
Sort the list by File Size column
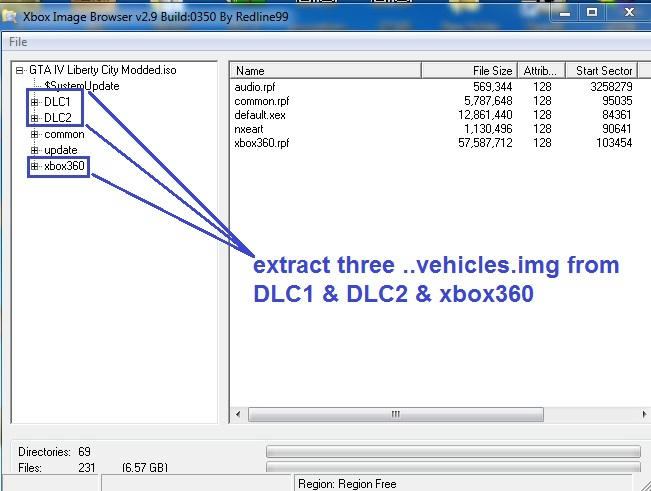[x=468, y=71]
